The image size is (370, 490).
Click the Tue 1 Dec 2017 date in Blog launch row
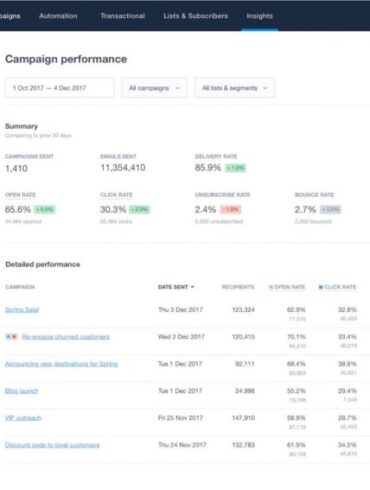tap(180, 391)
